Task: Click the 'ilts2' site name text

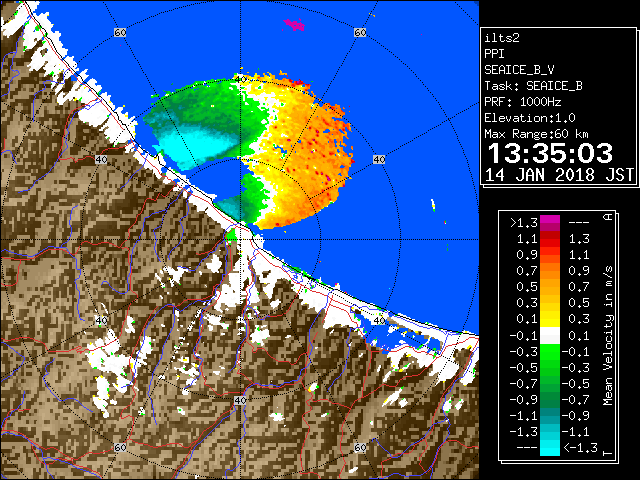Action: pos(502,38)
